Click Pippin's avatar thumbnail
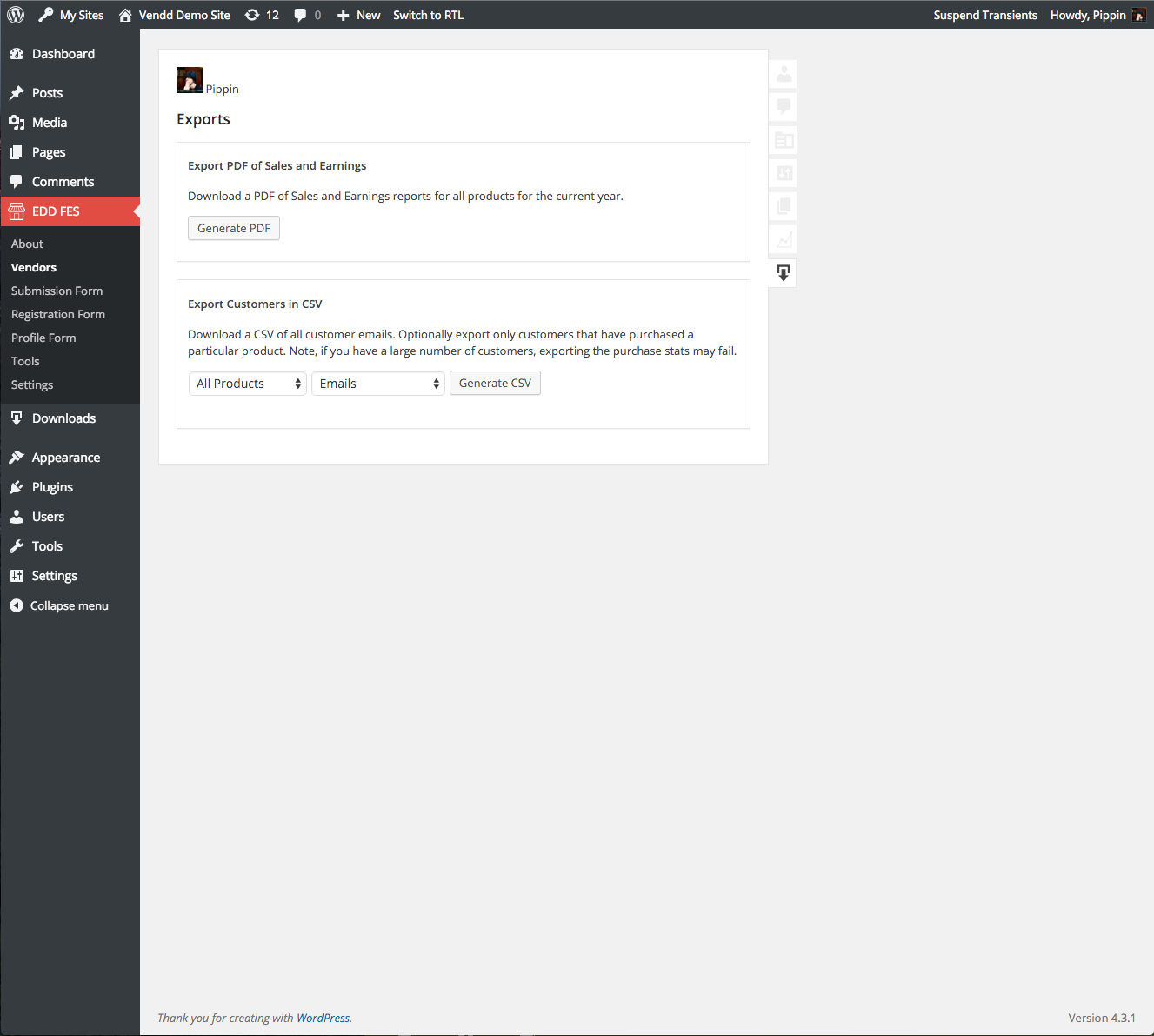The height and width of the screenshot is (1036, 1154). [189, 79]
